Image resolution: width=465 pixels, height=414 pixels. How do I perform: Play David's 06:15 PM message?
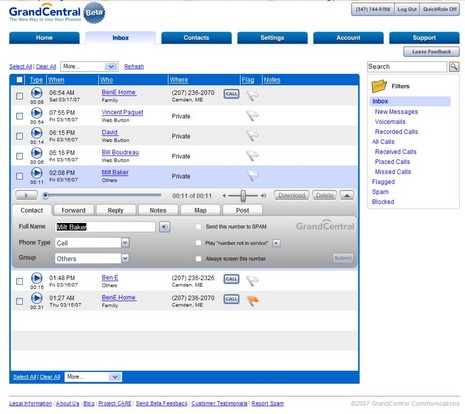click(37, 133)
